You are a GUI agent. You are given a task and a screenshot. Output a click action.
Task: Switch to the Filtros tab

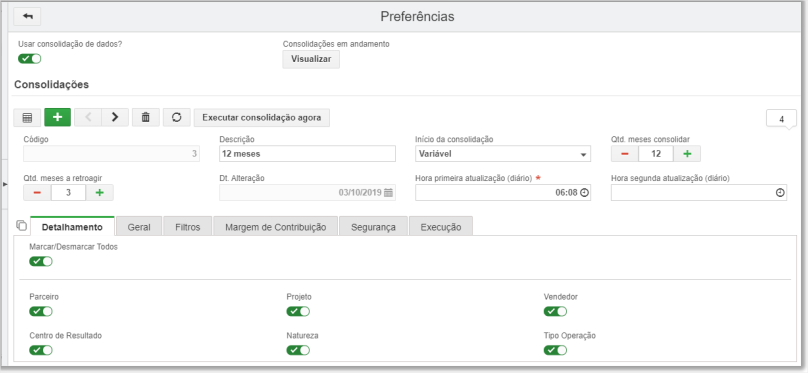pos(188,227)
